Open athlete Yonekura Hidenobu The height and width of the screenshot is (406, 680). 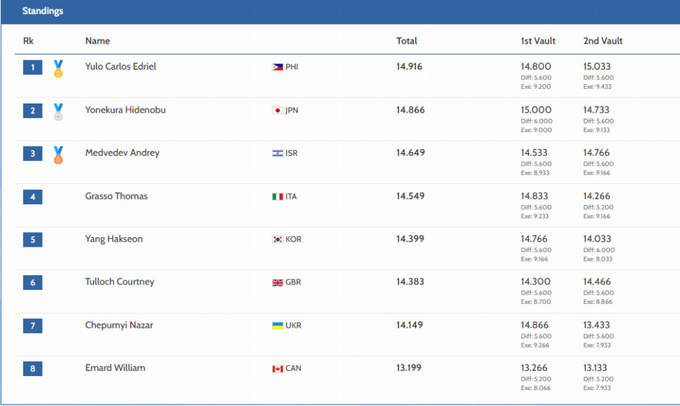(x=125, y=110)
